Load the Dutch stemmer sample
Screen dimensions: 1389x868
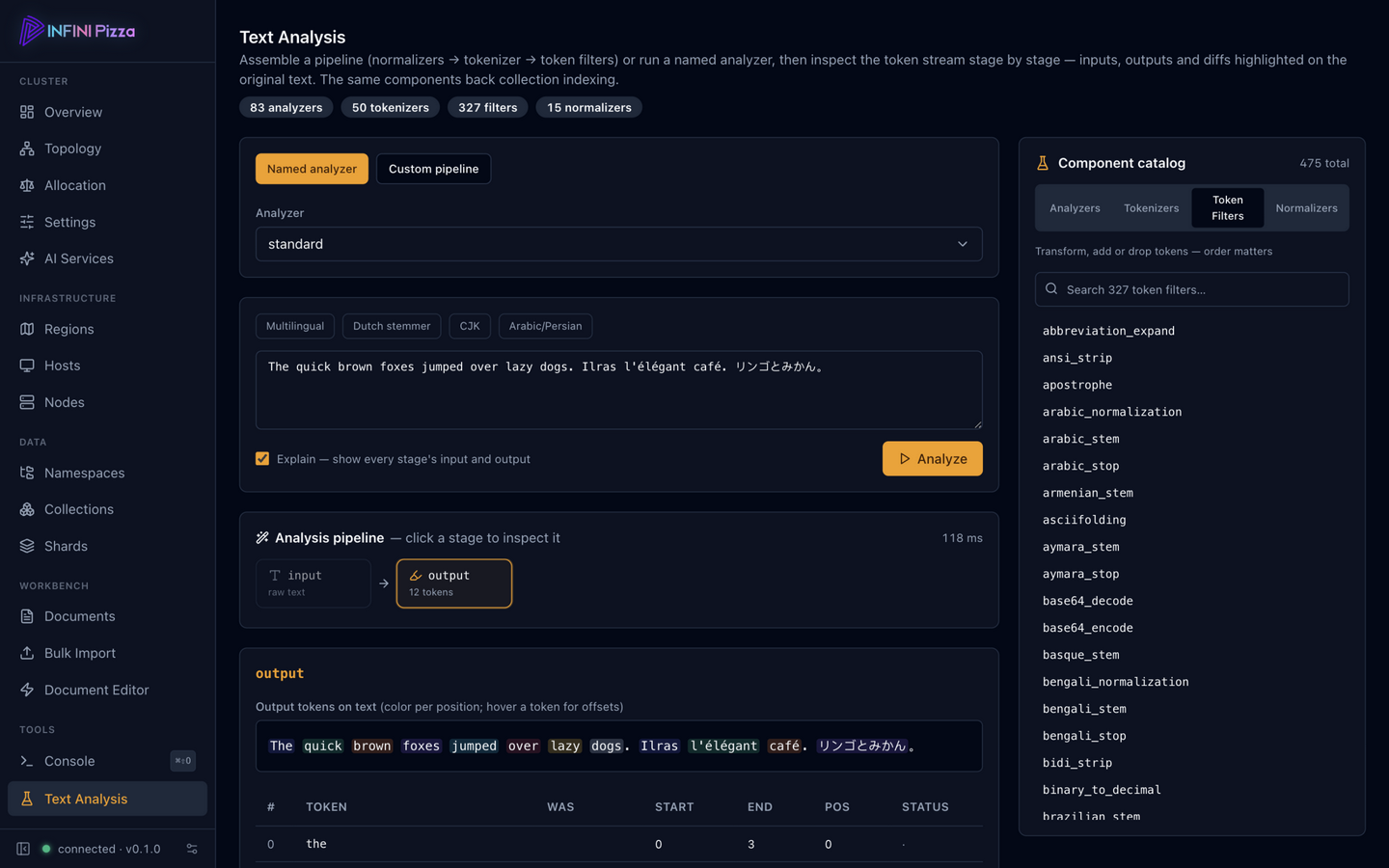tap(392, 326)
